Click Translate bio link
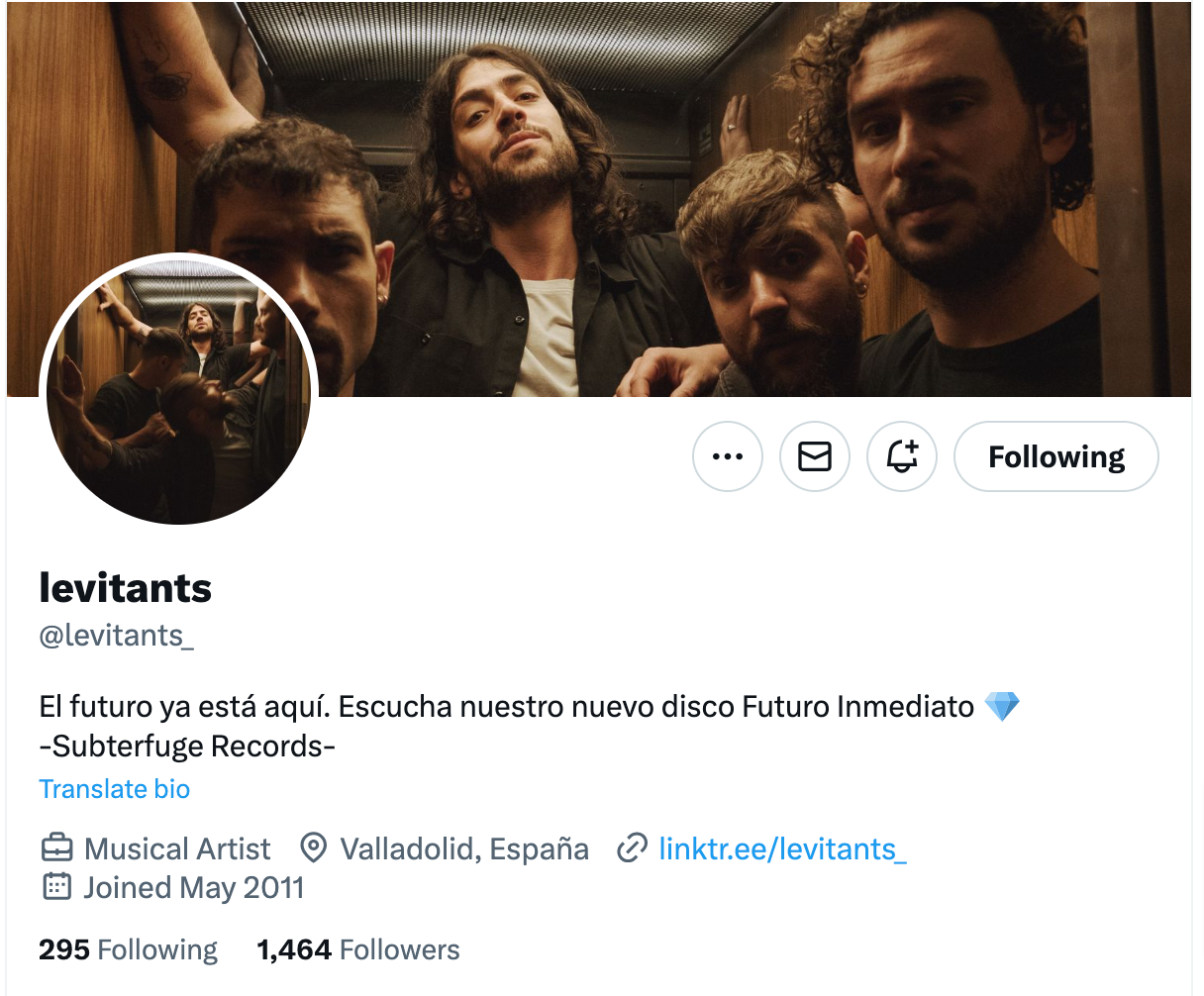The image size is (1204, 996). point(115,789)
